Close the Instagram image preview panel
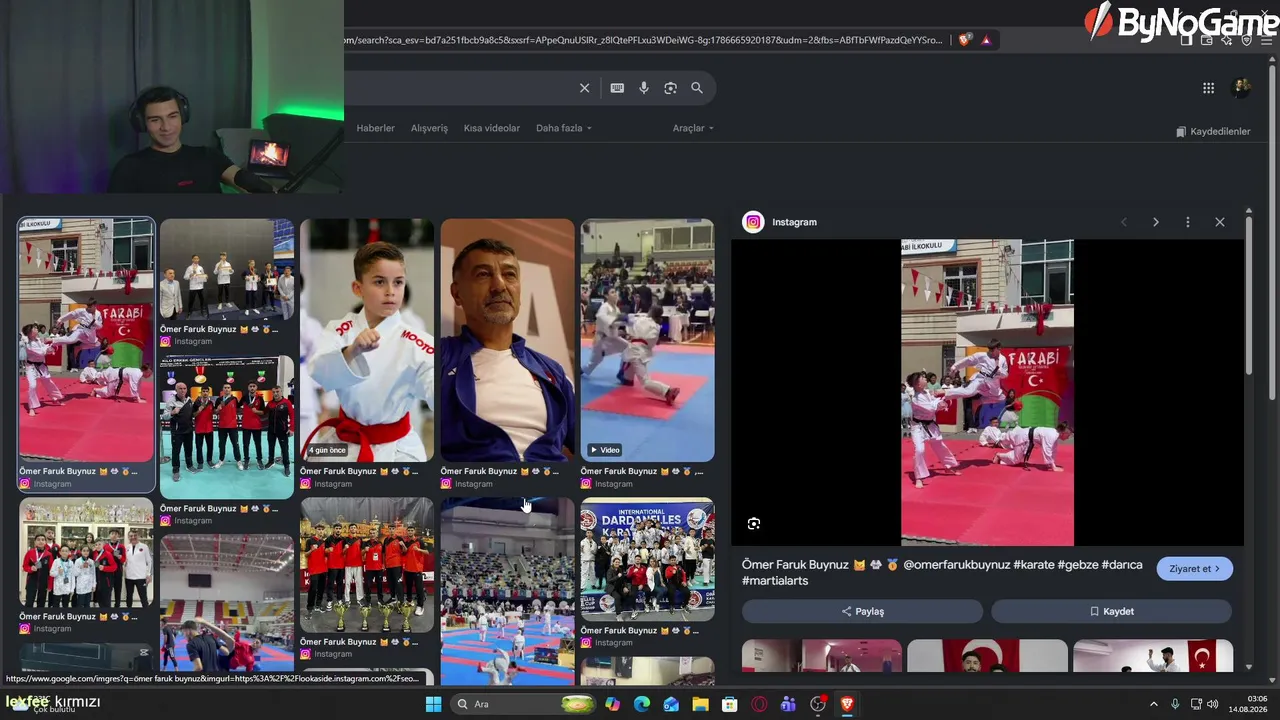This screenshot has width=1280, height=720. [1219, 222]
